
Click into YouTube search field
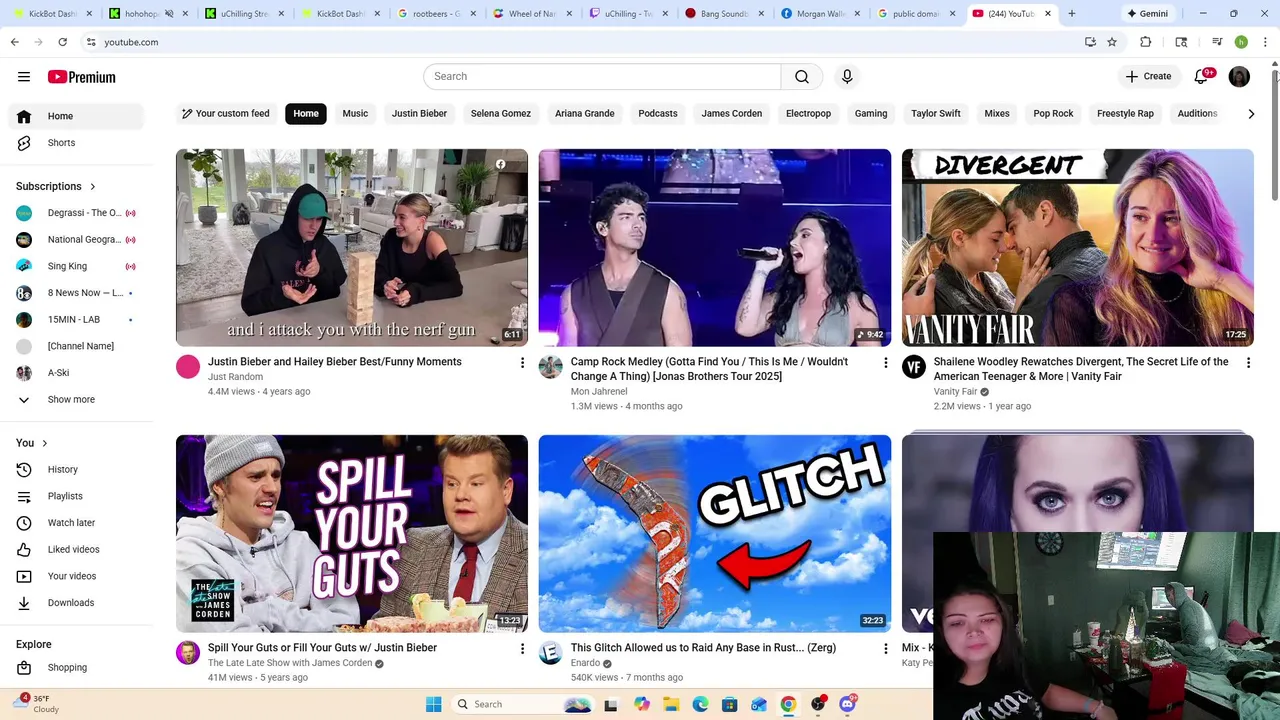point(602,77)
